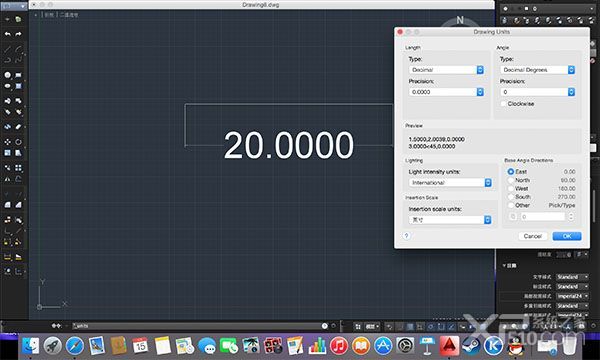Screen dimensions: 600x360
Task: Open the blue K music app in Dock
Action: click(493, 346)
